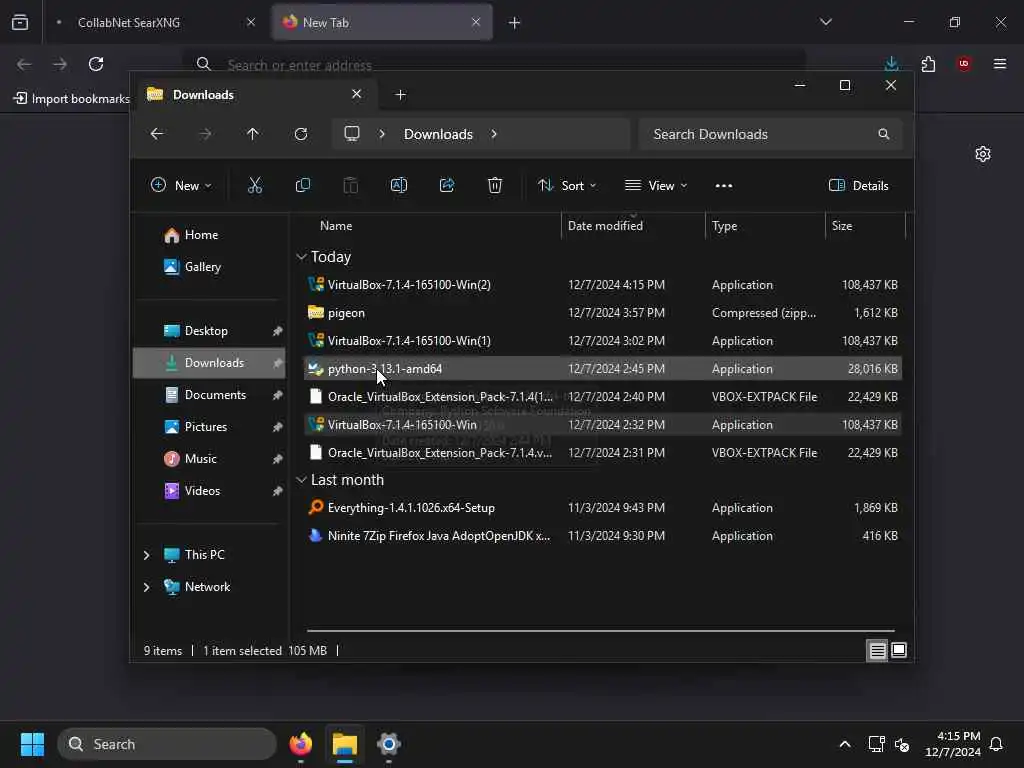Image resolution: width=1024 pixels, height=768 pixels.
Task: Open Gallery in the sidebar
Action: [202, 266]
